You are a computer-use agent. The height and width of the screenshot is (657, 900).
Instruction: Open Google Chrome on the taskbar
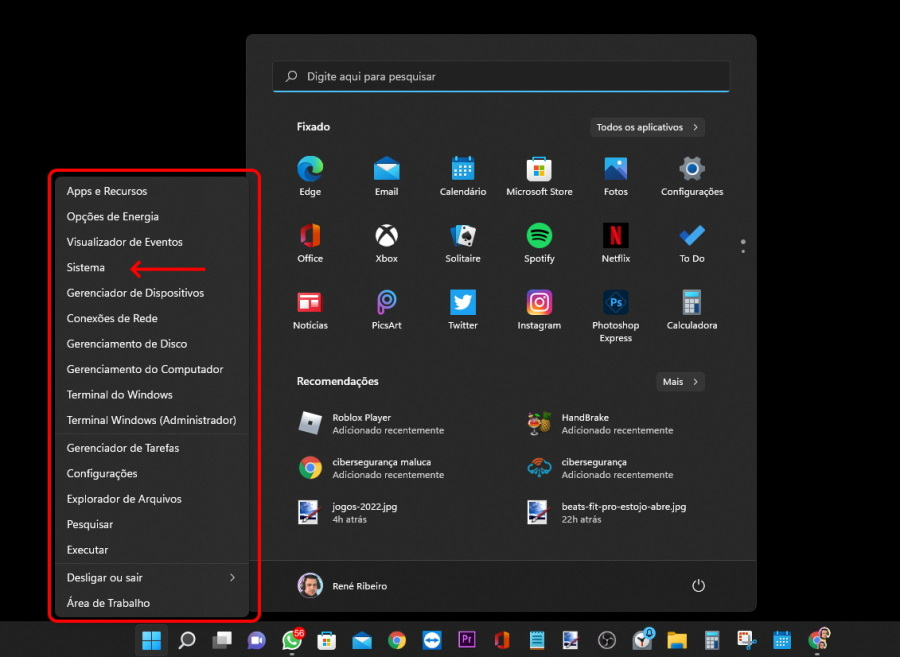click(397, 640)
